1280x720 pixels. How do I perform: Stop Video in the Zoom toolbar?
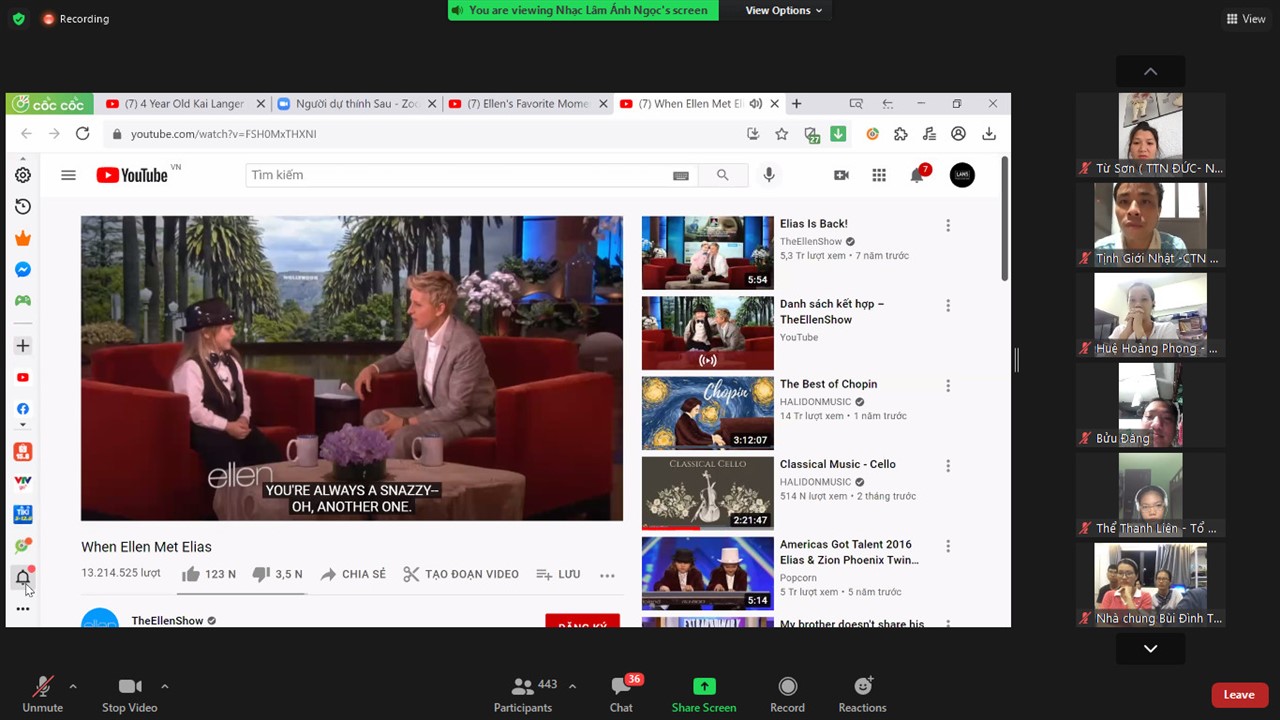129,696
